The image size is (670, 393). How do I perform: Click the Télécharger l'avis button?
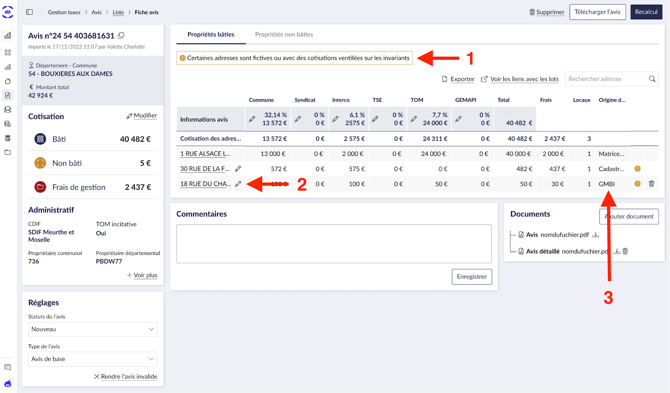(x=597, y=12)
